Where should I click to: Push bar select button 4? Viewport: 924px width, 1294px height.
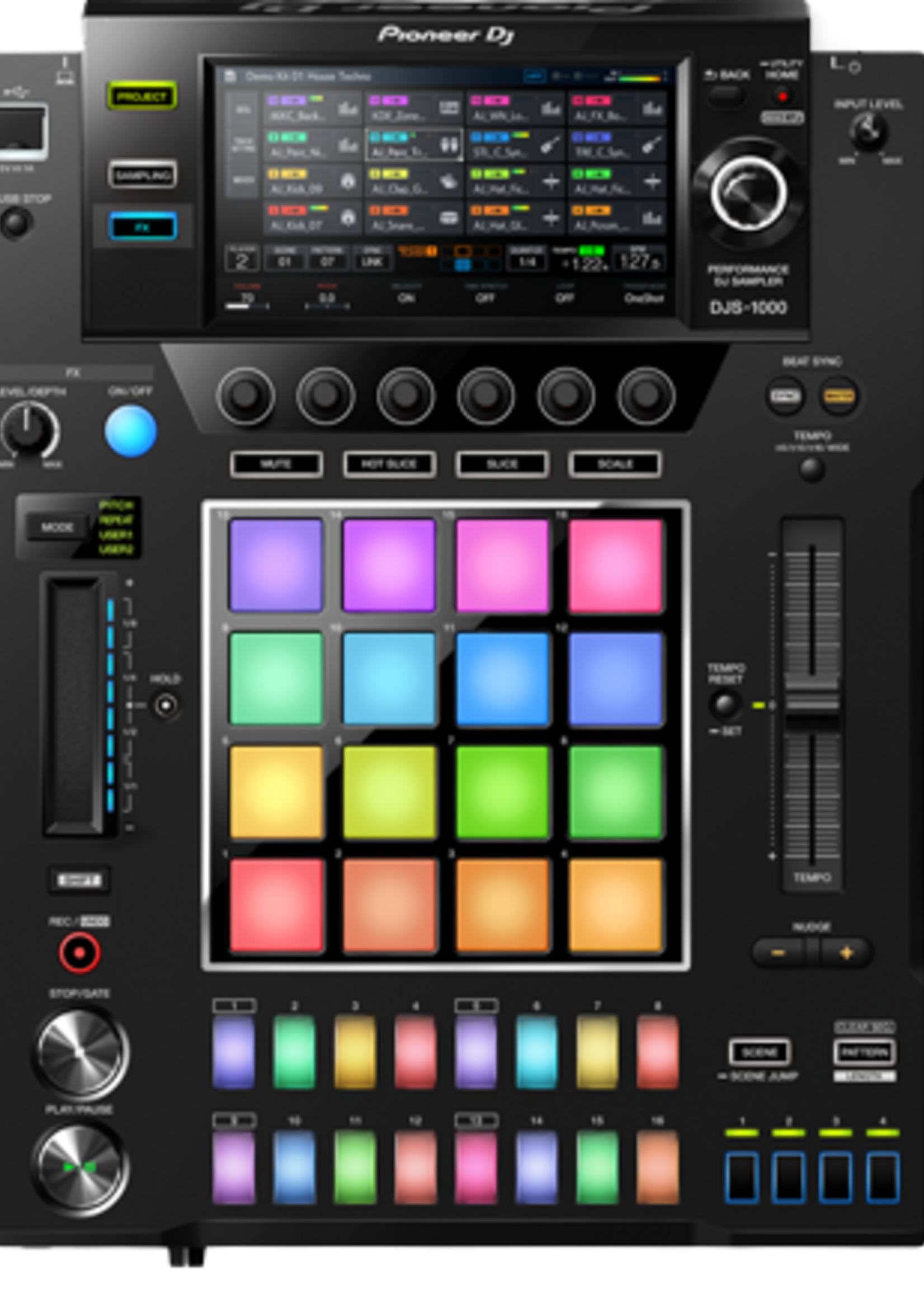click(883, 1177)
